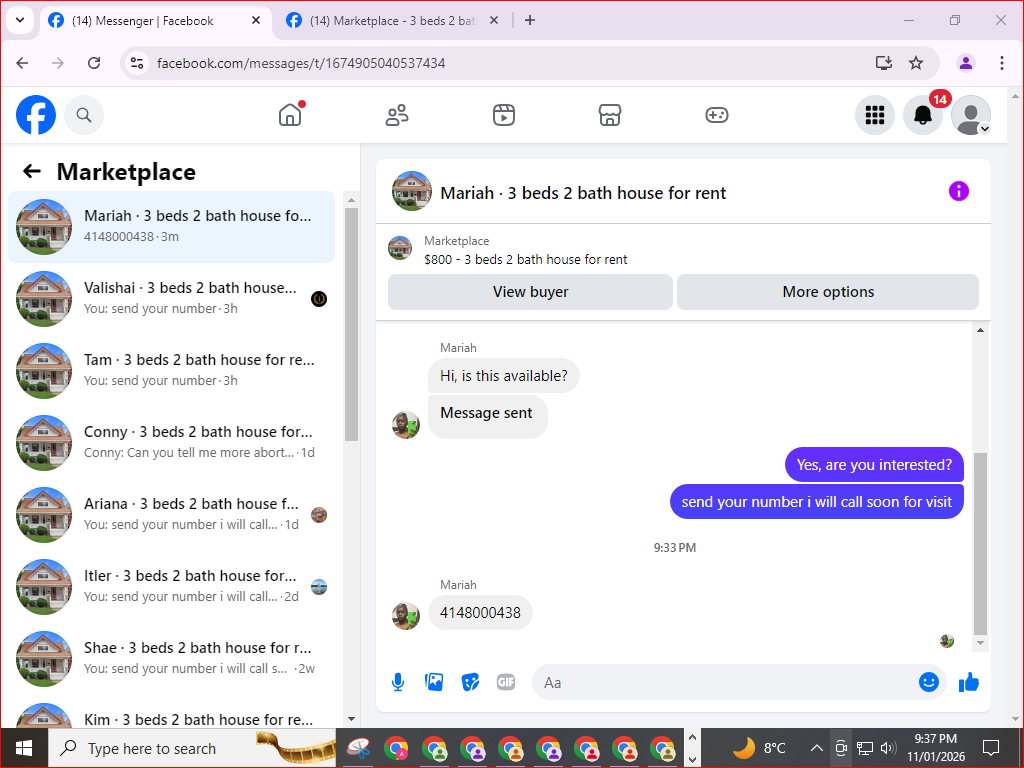Viewport: 1024px width, 768px height.
Task: Open Shae conversation in chat list
Action: (172, 658)
